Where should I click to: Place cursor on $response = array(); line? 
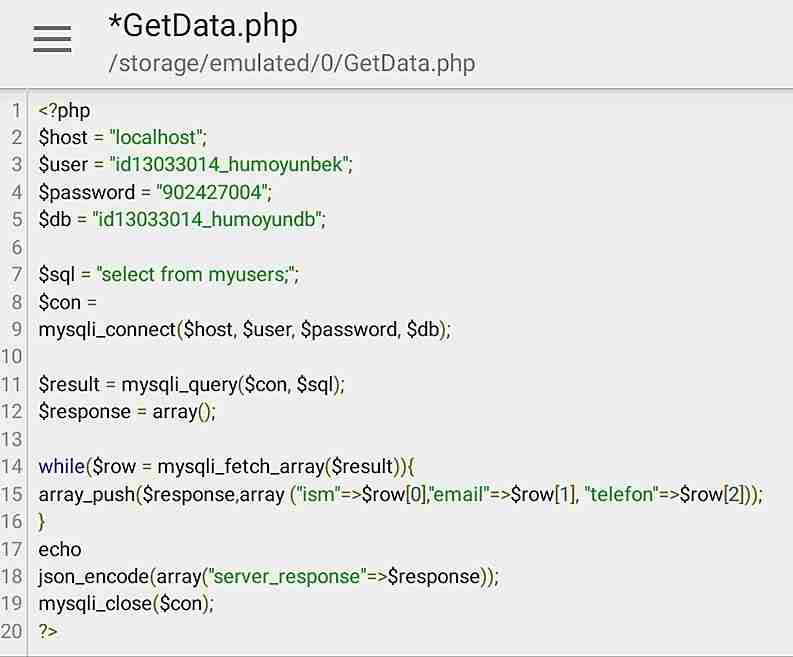[127, 412]
